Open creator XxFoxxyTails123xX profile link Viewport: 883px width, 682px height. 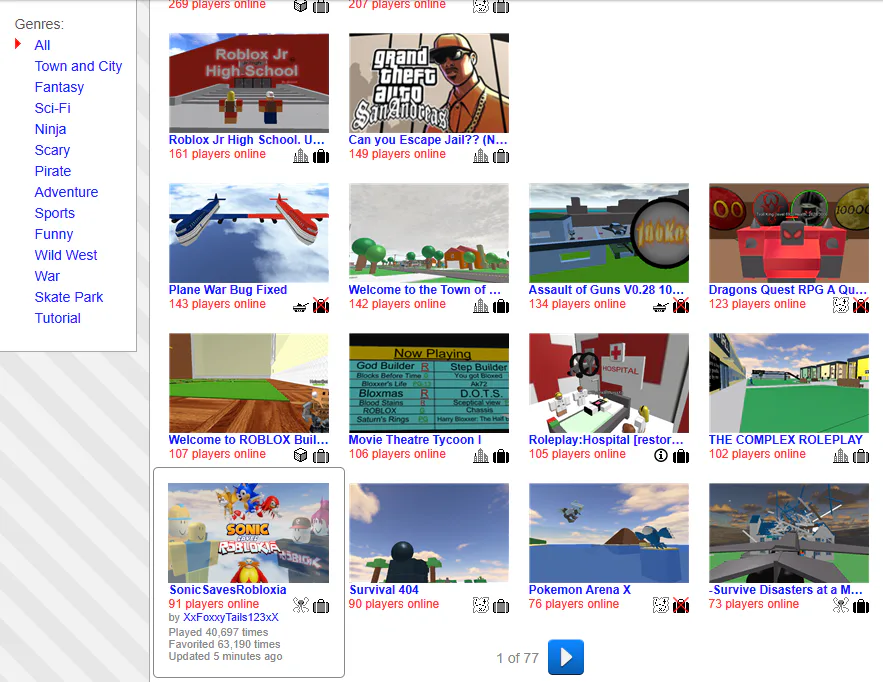231,617
